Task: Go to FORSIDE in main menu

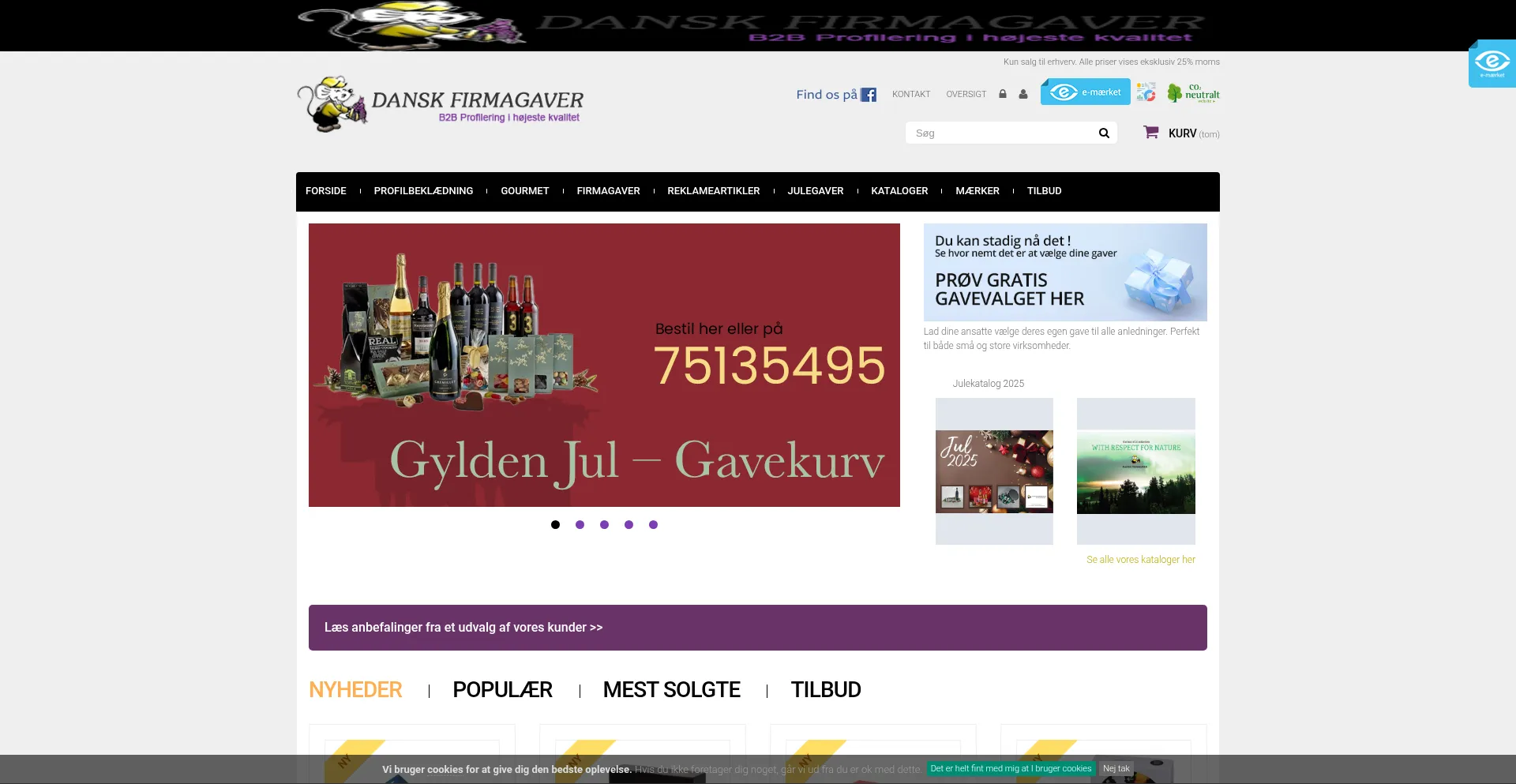Action: coord(326,191)
